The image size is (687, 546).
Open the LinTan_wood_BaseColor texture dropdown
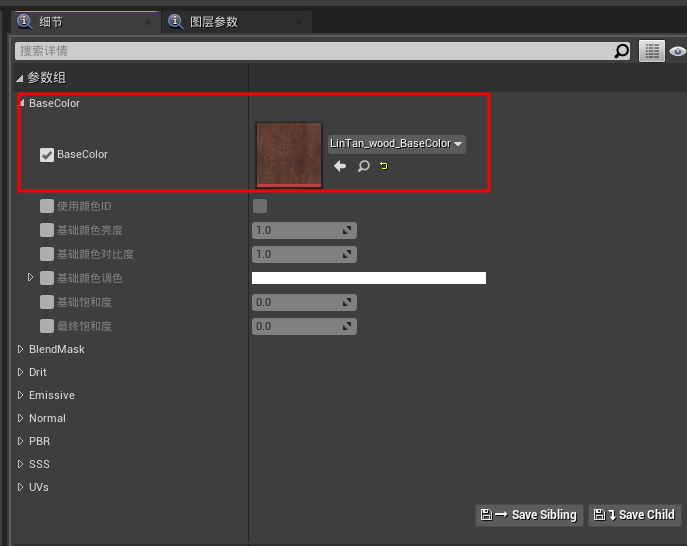397,144
